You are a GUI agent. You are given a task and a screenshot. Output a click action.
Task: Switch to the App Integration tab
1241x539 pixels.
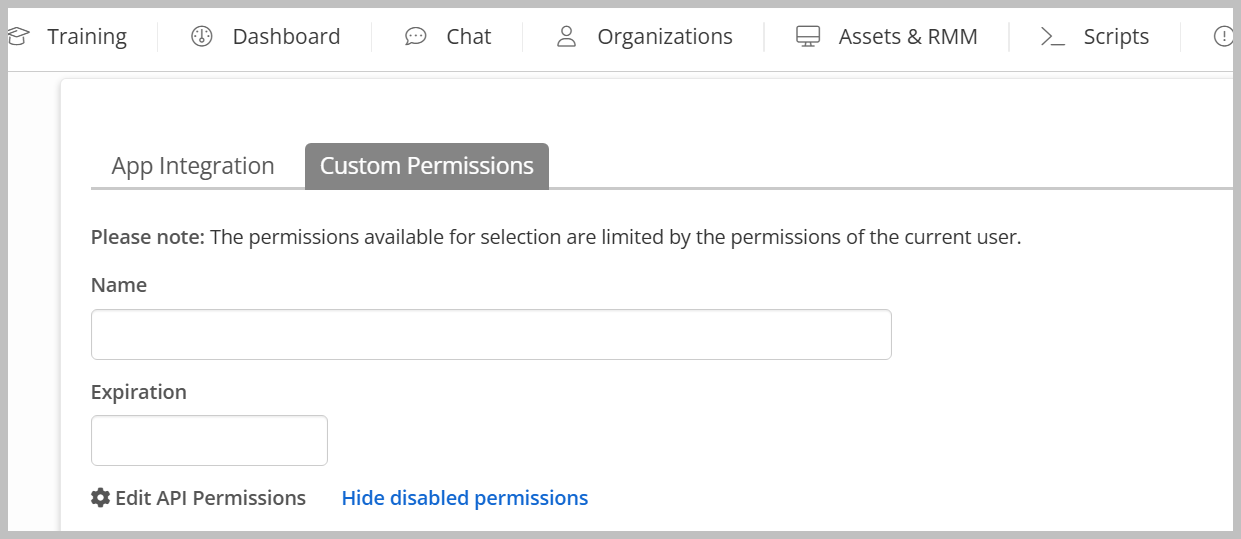pyautogui.click(x=193, y=166)
